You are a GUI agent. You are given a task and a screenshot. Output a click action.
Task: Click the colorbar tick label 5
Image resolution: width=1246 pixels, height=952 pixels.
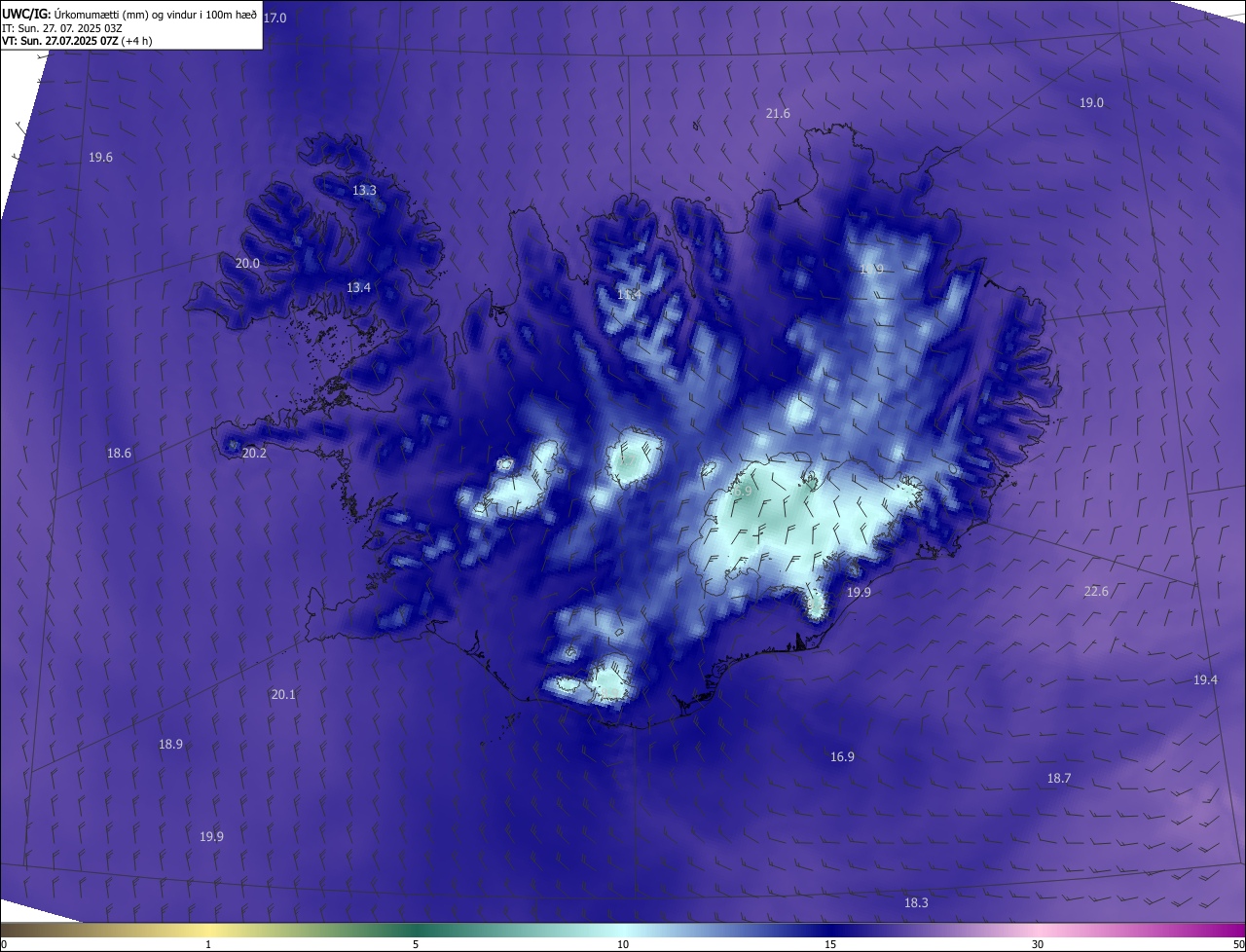[x=416, y=944]
